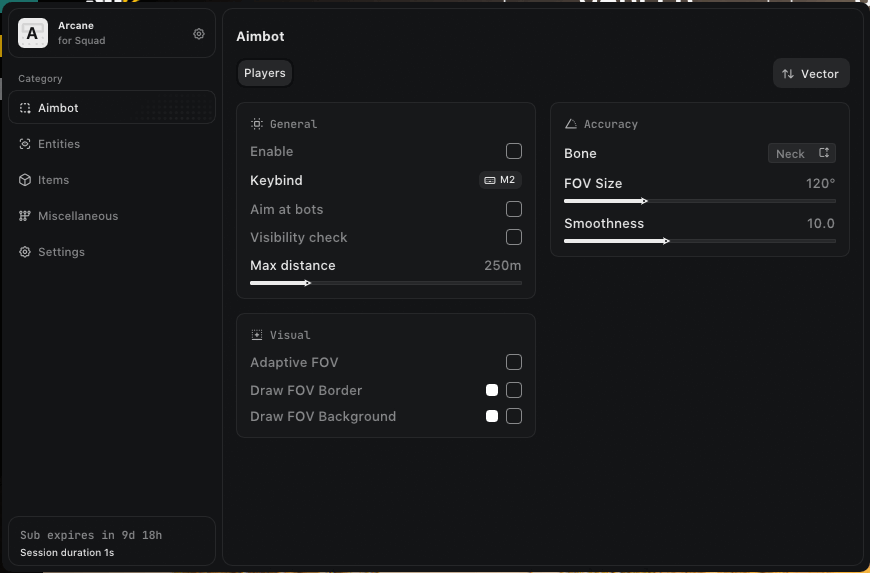Open the Vector mode dropdown

point(811,74)
